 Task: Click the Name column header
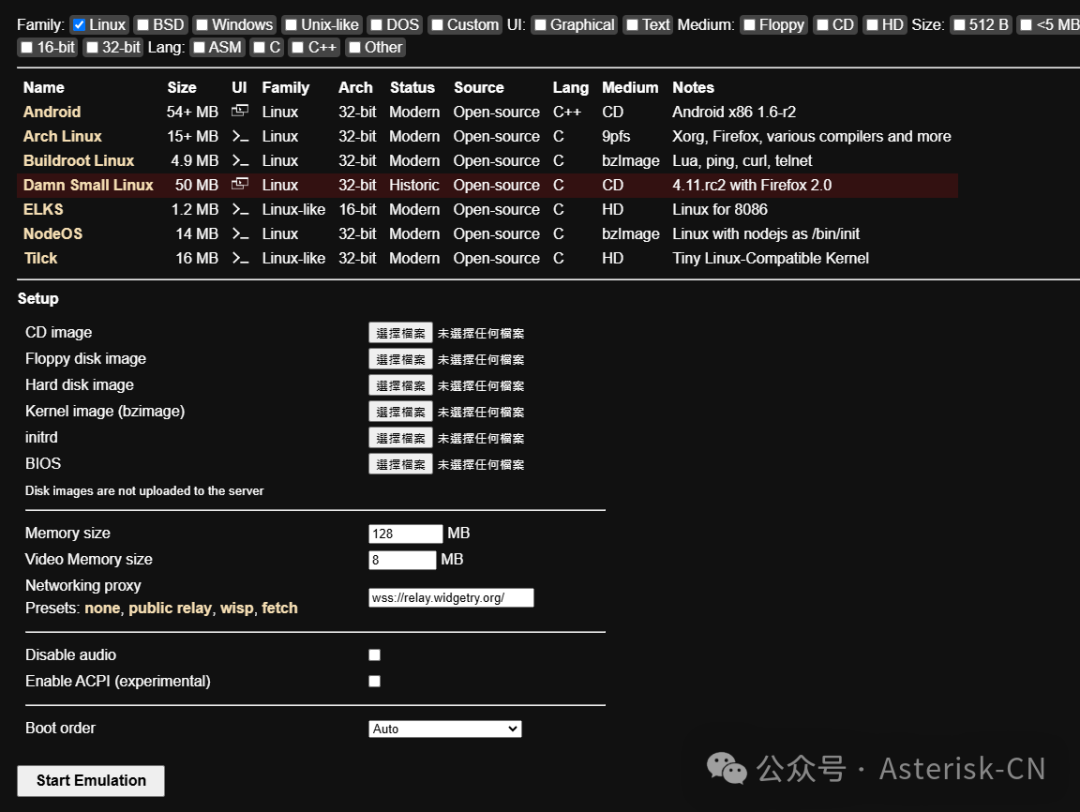43,87
